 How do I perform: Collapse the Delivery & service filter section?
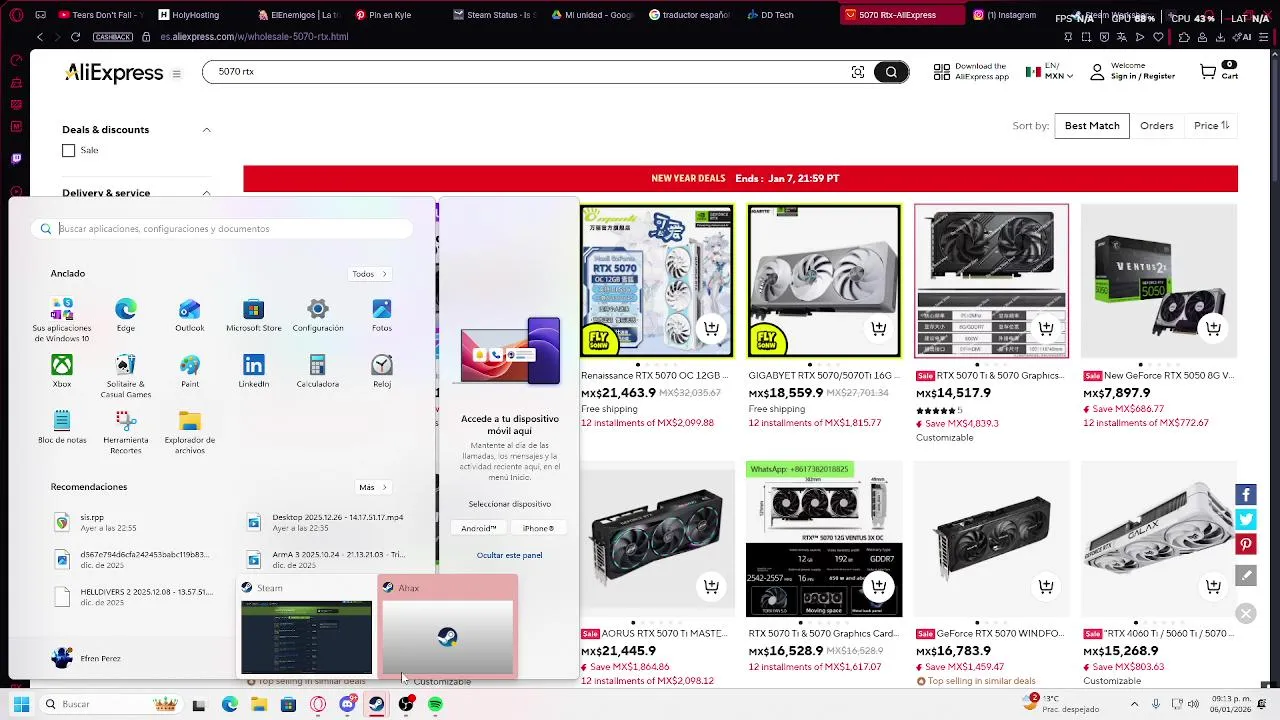[x=207, y=193]
